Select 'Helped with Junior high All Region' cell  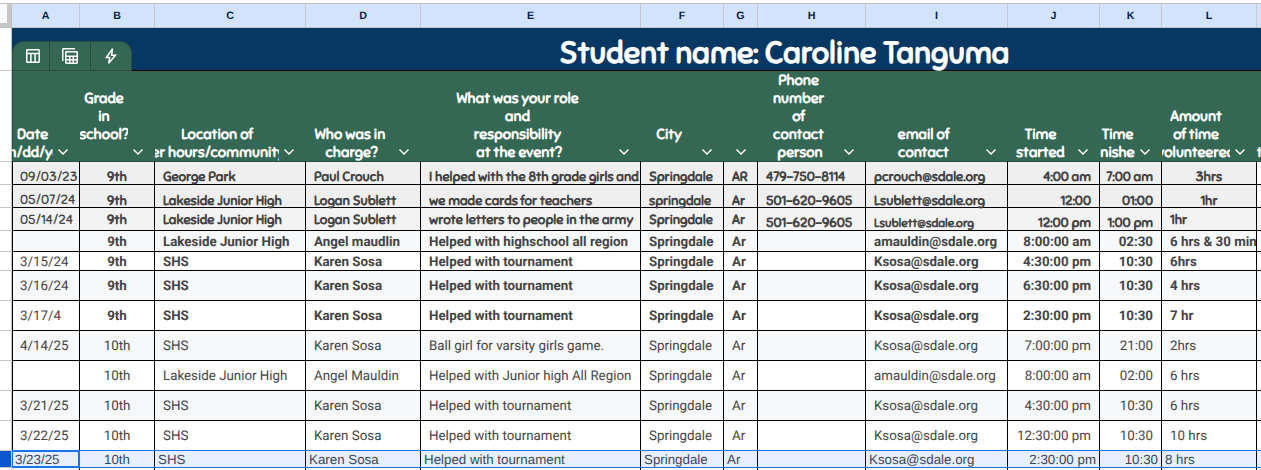(530, 376)
